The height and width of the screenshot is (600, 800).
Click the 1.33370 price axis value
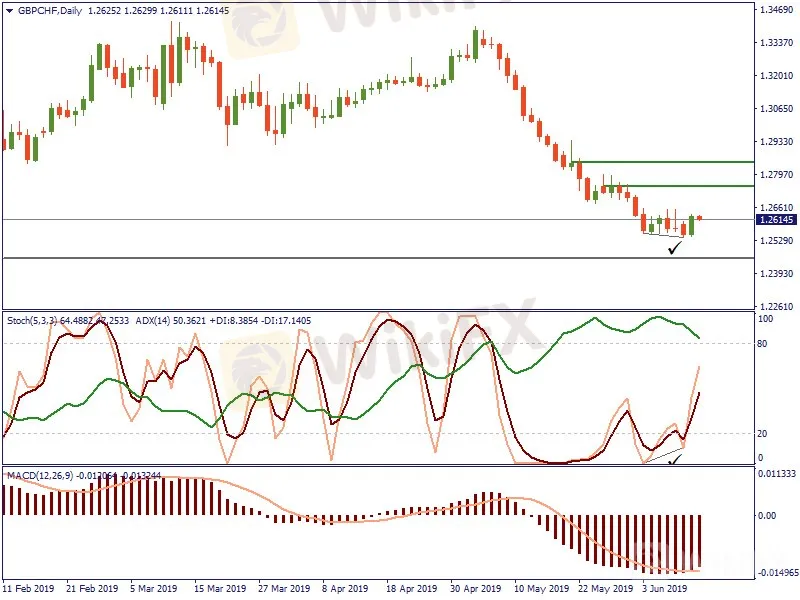pyautogui.click(x=777, y=42)
